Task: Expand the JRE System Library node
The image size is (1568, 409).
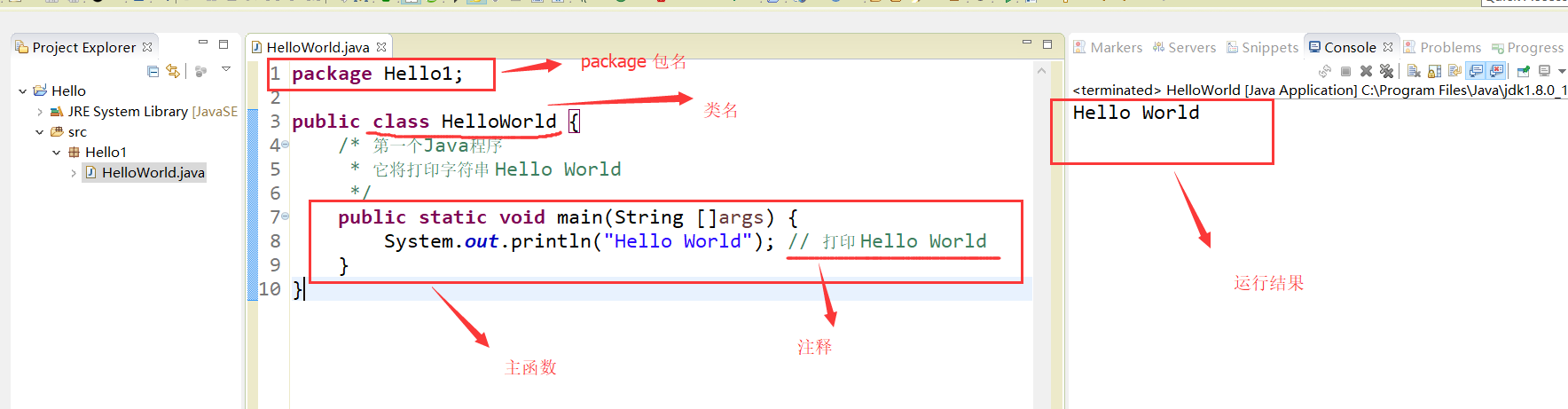Action: [40, 112]
